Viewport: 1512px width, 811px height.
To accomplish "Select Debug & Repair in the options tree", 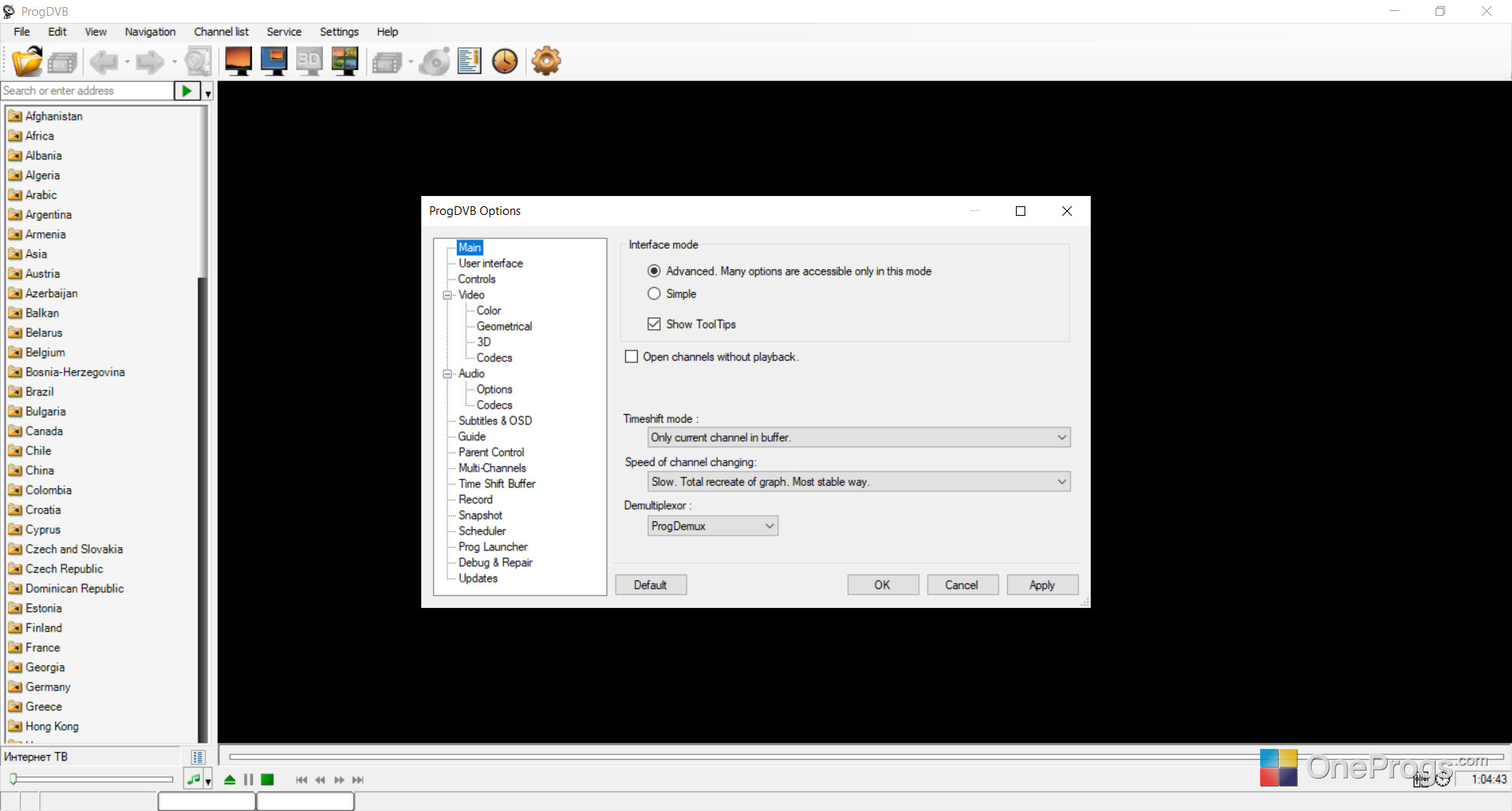I will click(495, 563).
